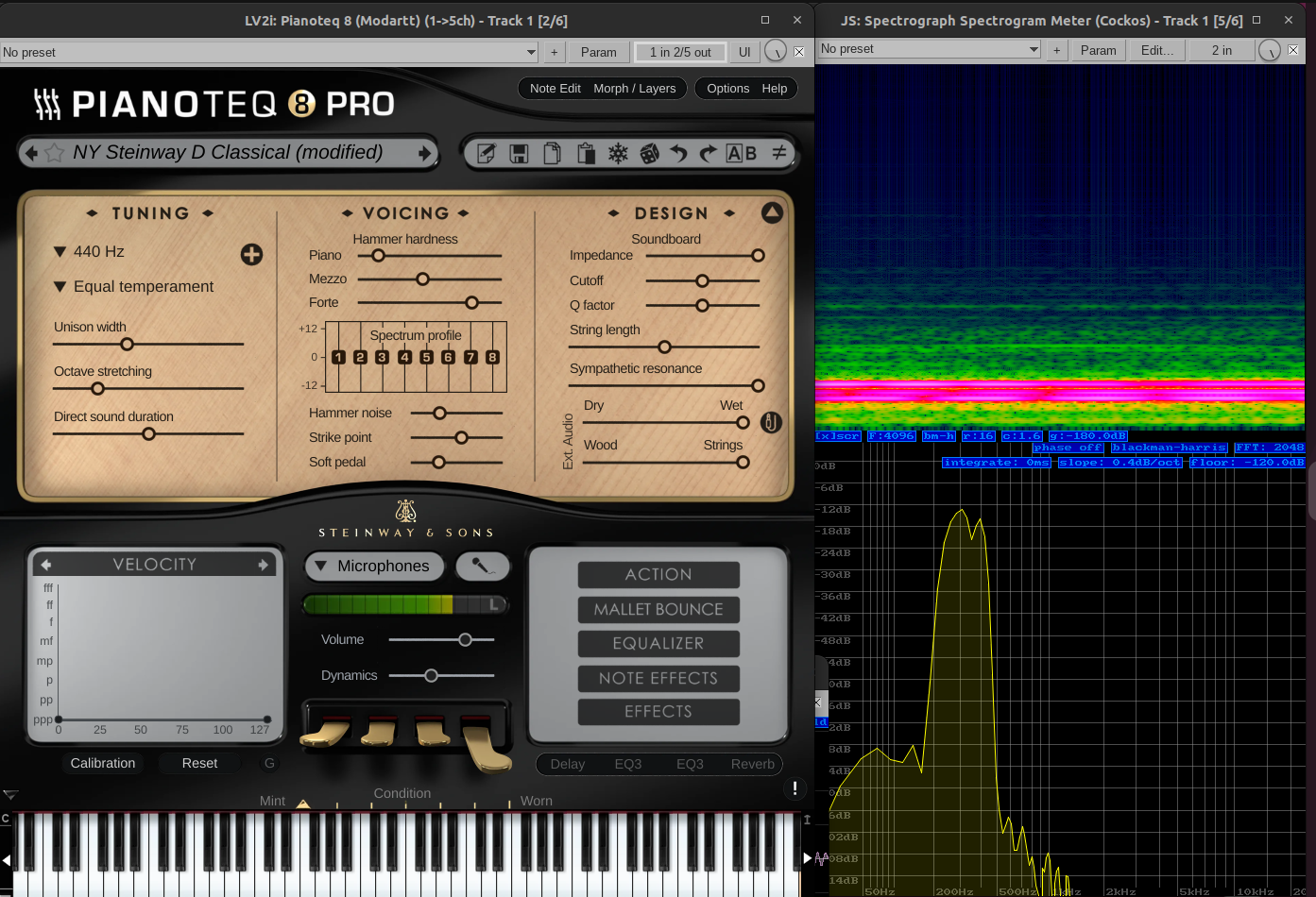
Task: Toggle Spectrograph plugin bypass checkbox
Action: 1293,50
